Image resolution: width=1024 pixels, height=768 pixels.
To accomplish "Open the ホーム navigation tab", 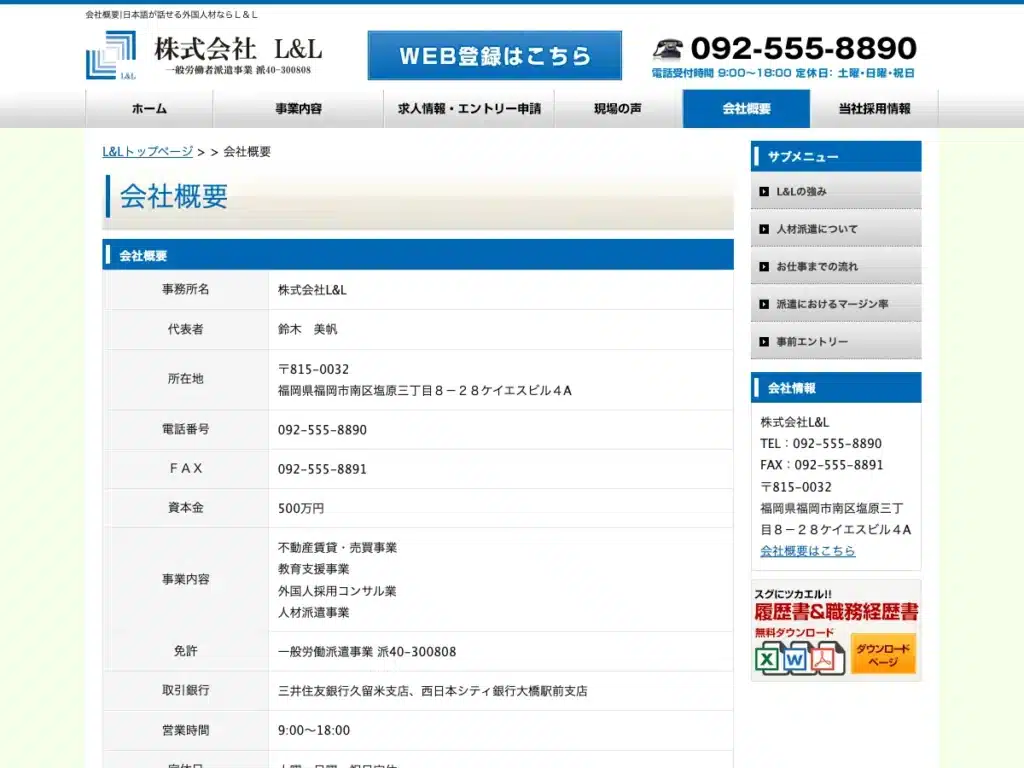I will (x=150, y=108).
